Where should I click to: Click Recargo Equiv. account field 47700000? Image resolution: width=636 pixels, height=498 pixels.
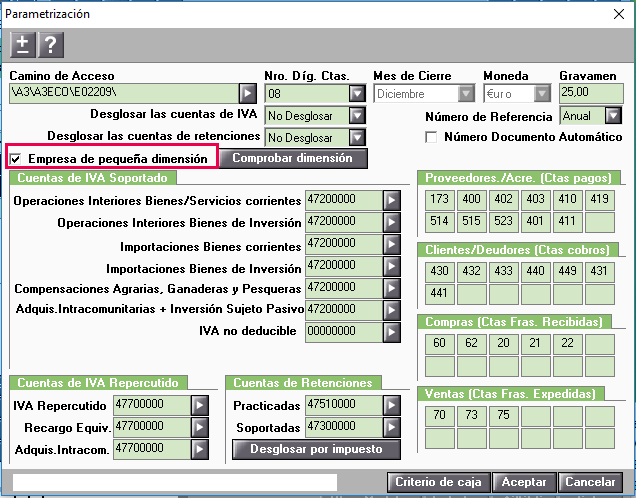point(152,427)
